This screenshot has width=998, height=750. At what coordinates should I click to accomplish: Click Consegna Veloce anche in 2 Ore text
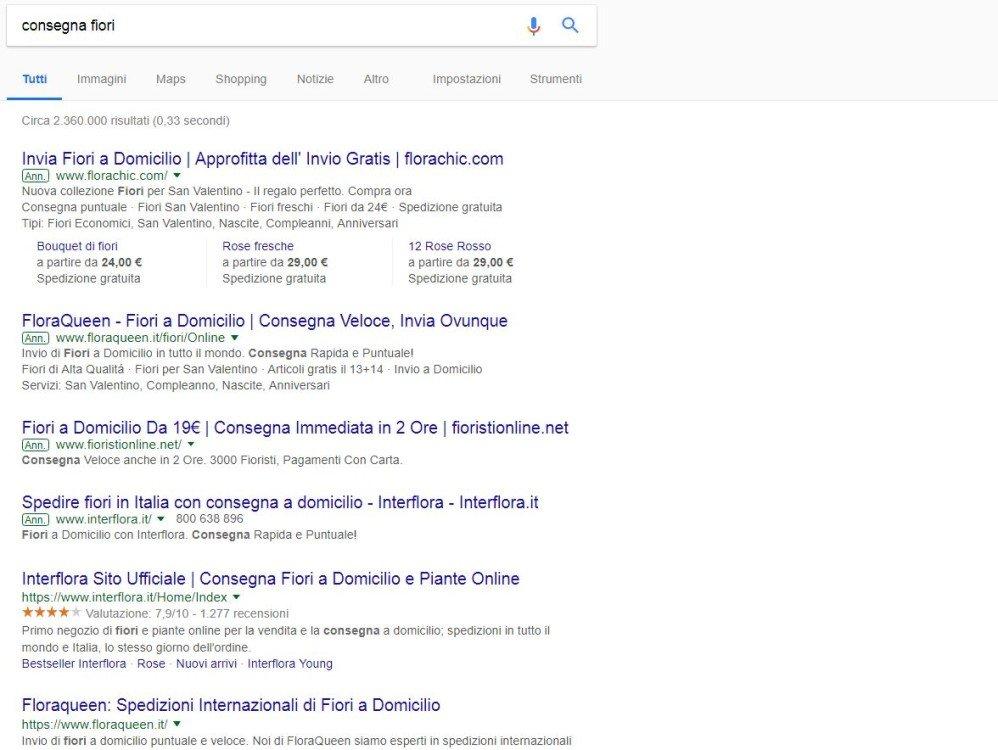point(212,460)
